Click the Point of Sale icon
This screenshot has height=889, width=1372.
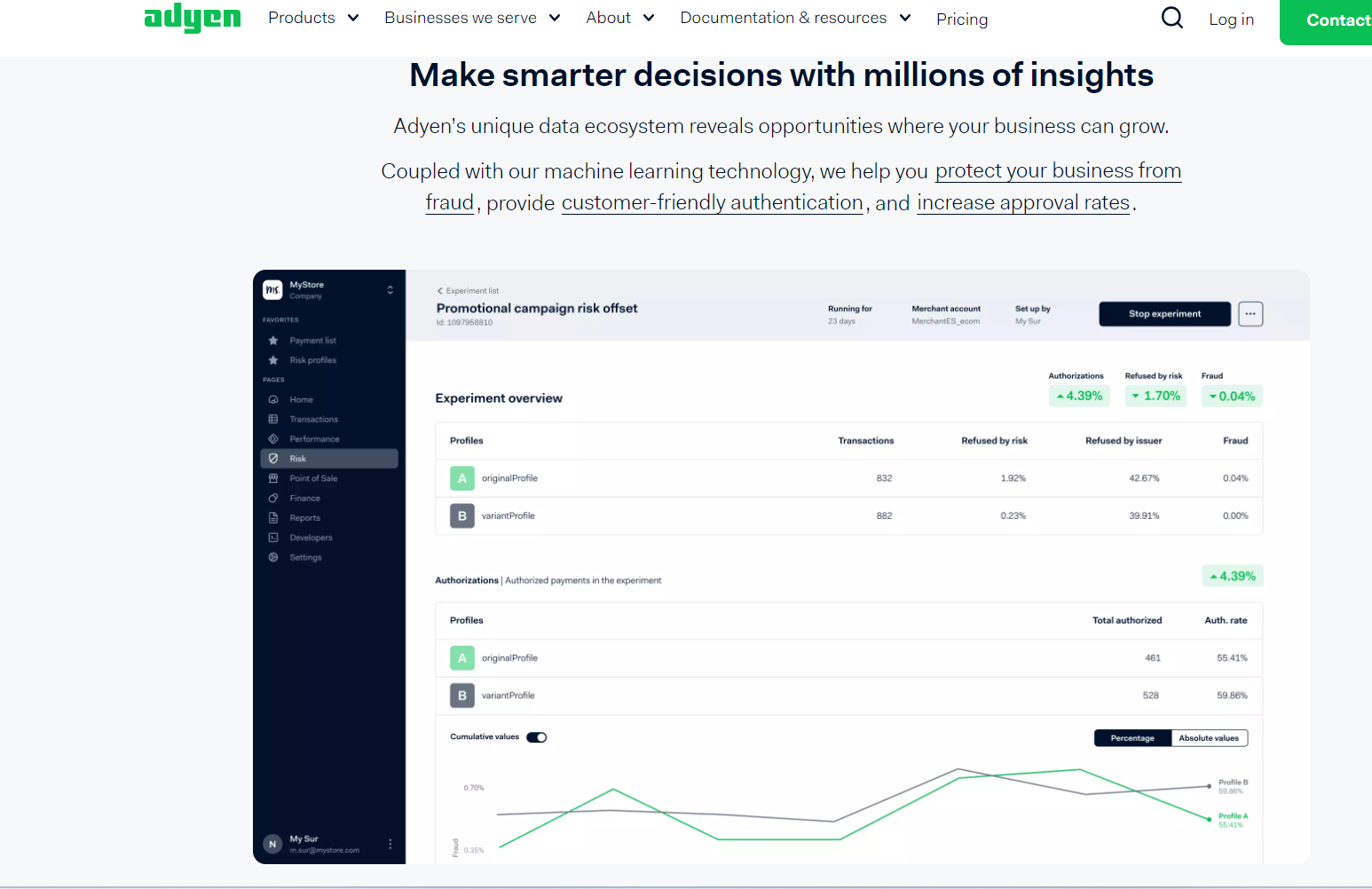273,478
